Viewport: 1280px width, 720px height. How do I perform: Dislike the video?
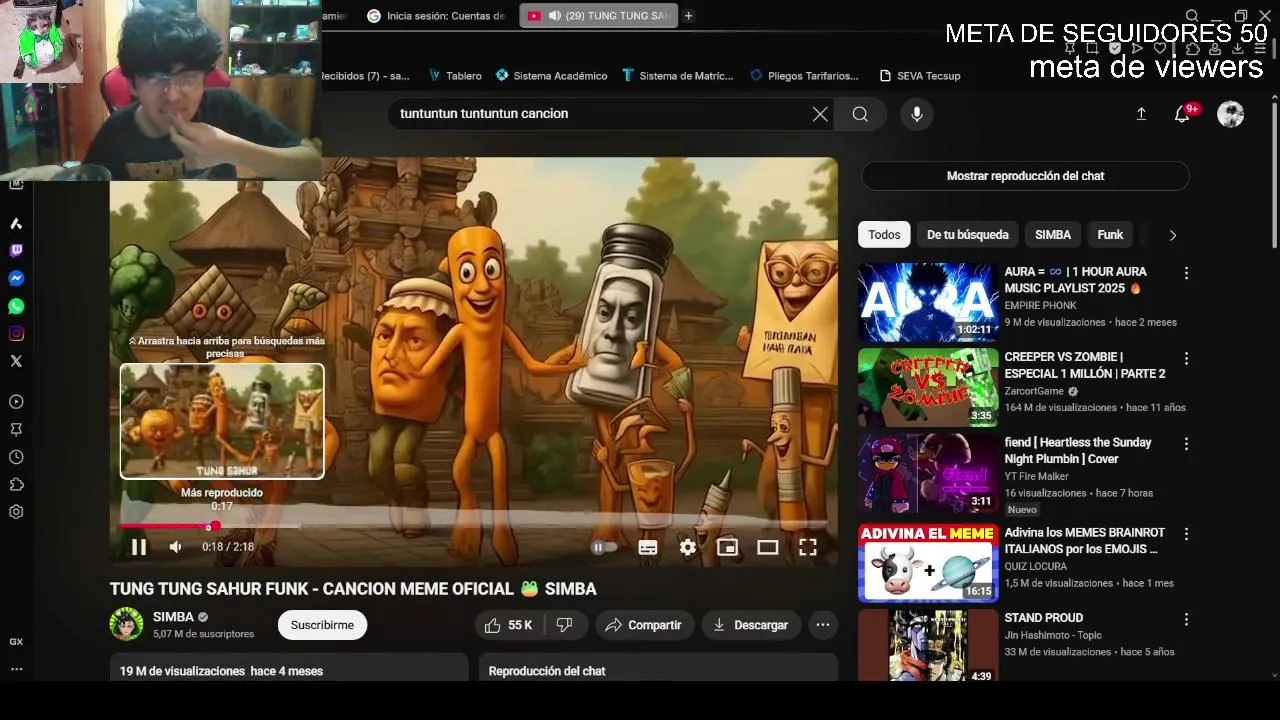[564, 625]
